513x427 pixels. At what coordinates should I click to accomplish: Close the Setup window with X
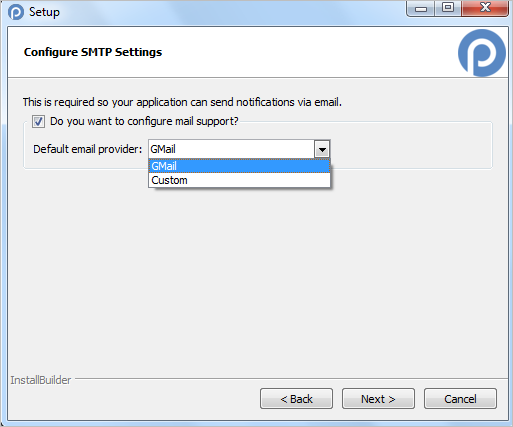click(x=485, y=8)
